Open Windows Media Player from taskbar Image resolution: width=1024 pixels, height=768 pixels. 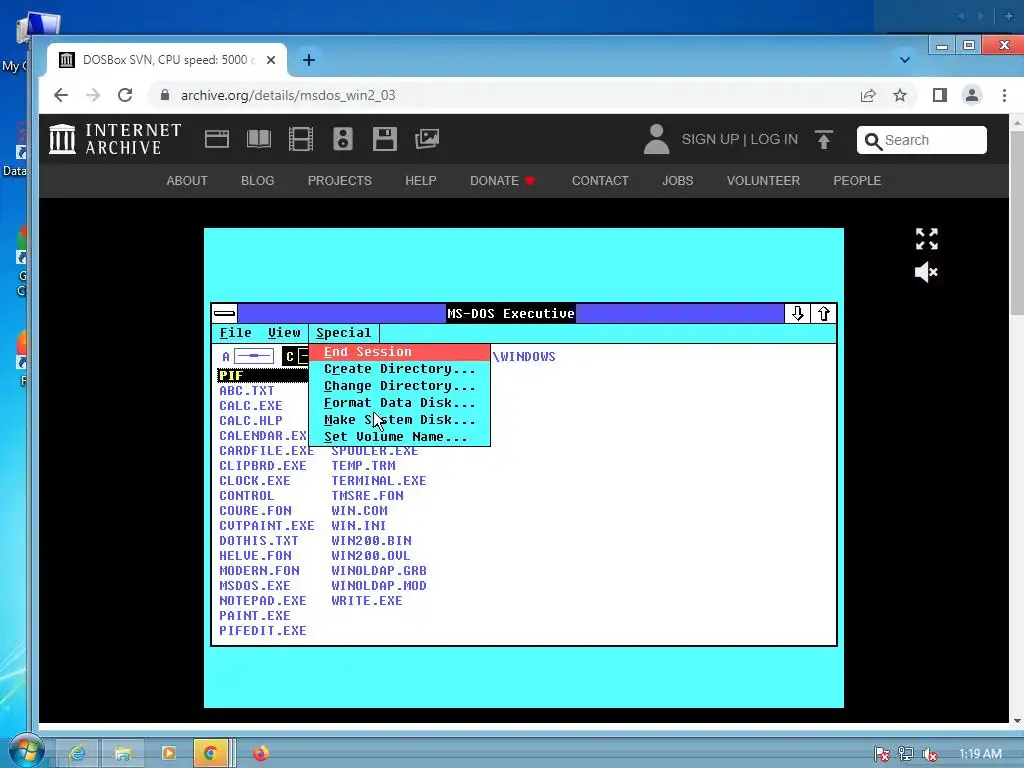(x=168, y=753)
